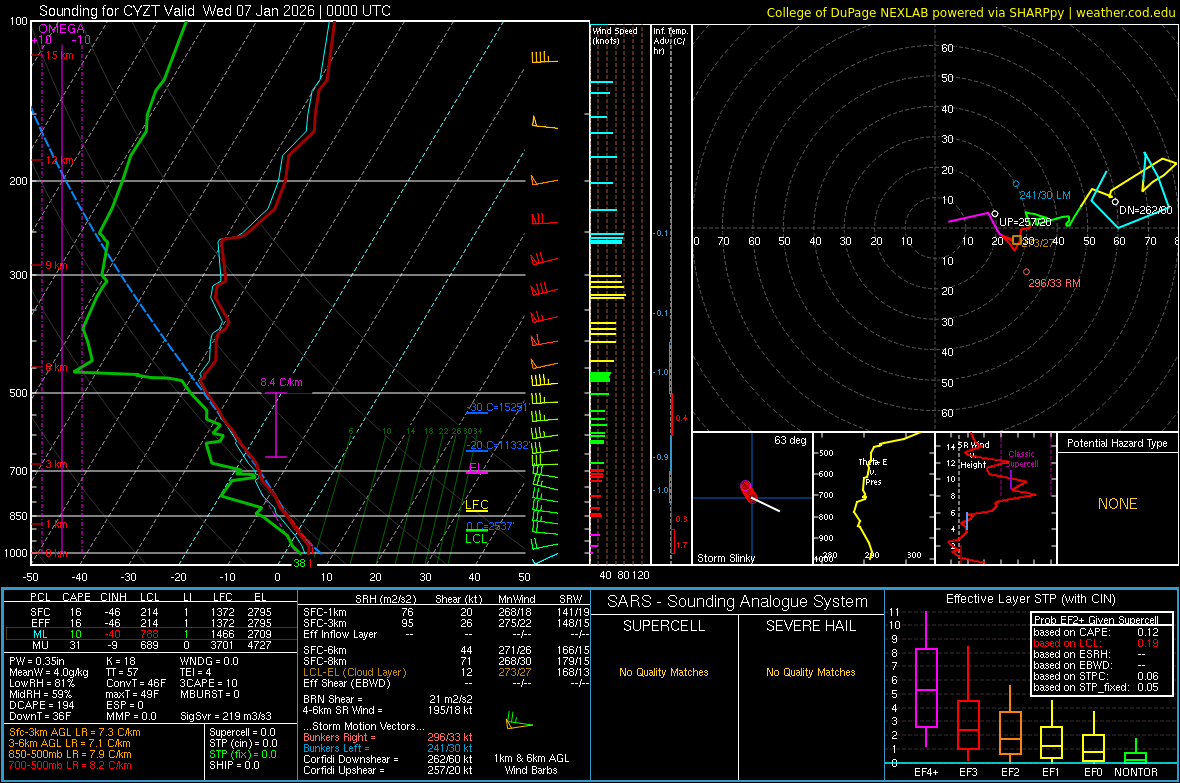Image resolution: width=1180 pixels, height=783 pixels.
Task: Click the orange LCL-EL (Cloud Layer) row
Action: pyautogui.click(x=446, y=672)
